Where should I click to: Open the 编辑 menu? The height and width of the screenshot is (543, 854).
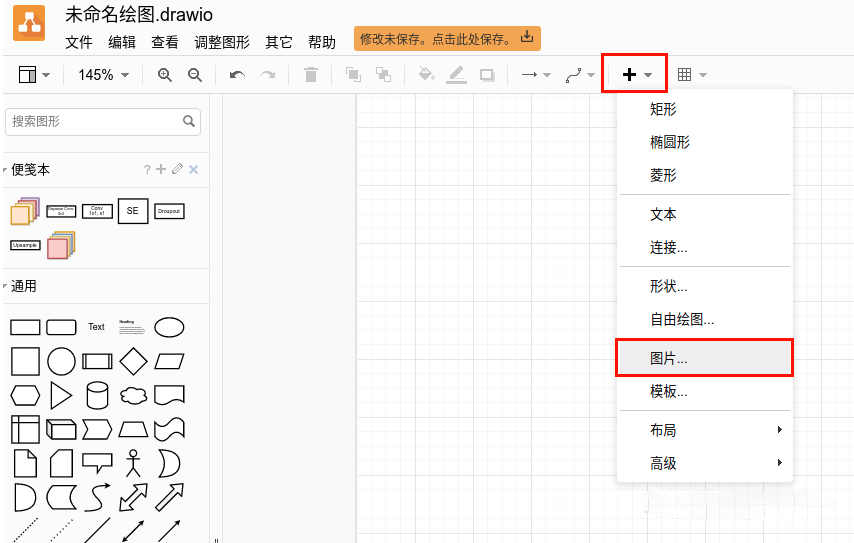pos(121,42)
